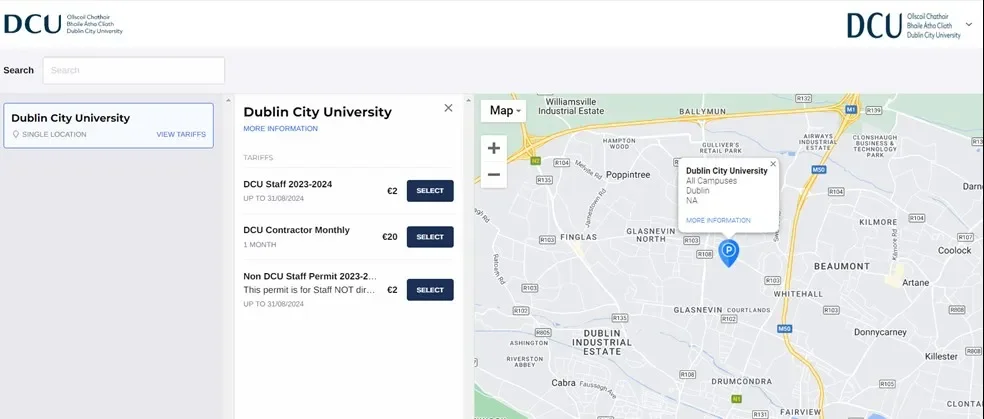
Task: Click the DCU logo at top left
Action: click(63, 24)
